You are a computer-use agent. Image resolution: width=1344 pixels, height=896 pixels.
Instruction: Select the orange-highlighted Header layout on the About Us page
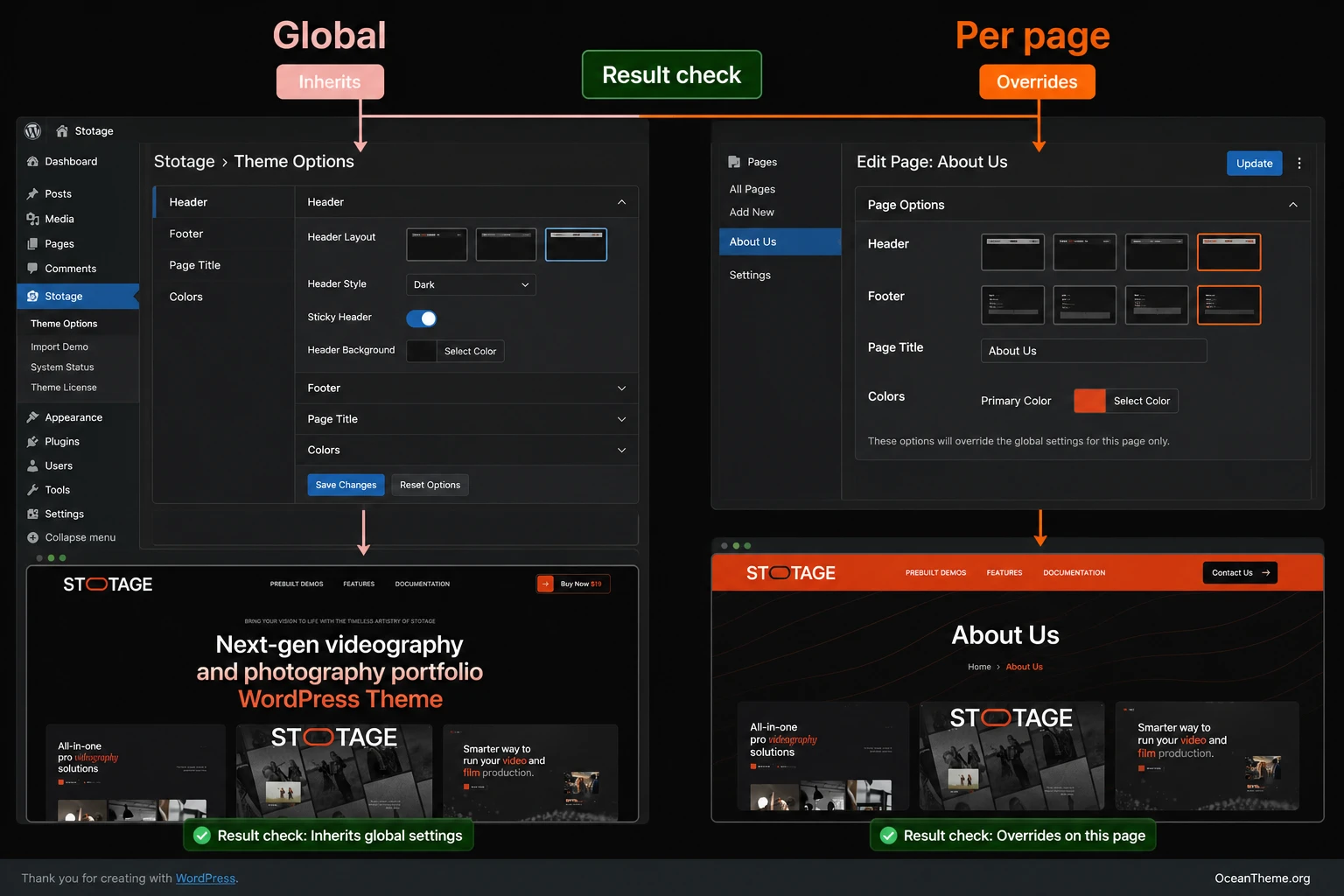1228,253
